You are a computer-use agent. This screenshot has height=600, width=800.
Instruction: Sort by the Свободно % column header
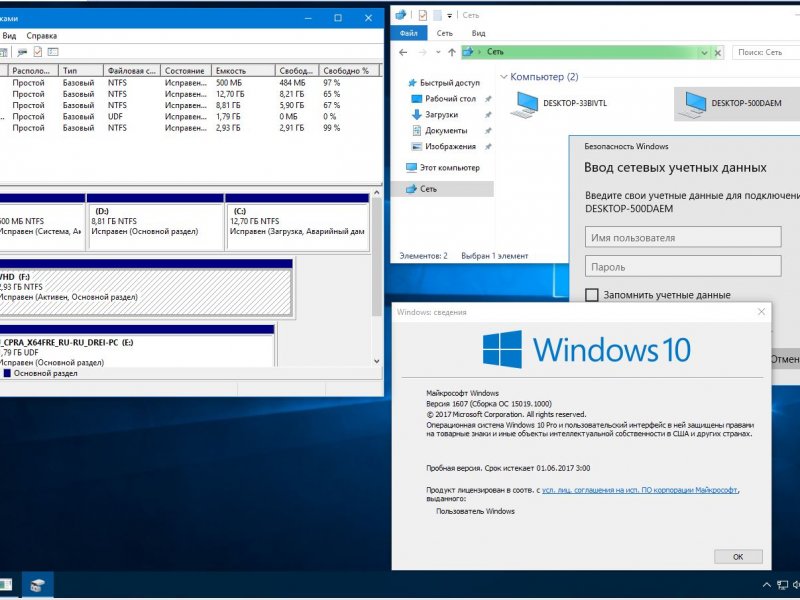pos(349,70)
